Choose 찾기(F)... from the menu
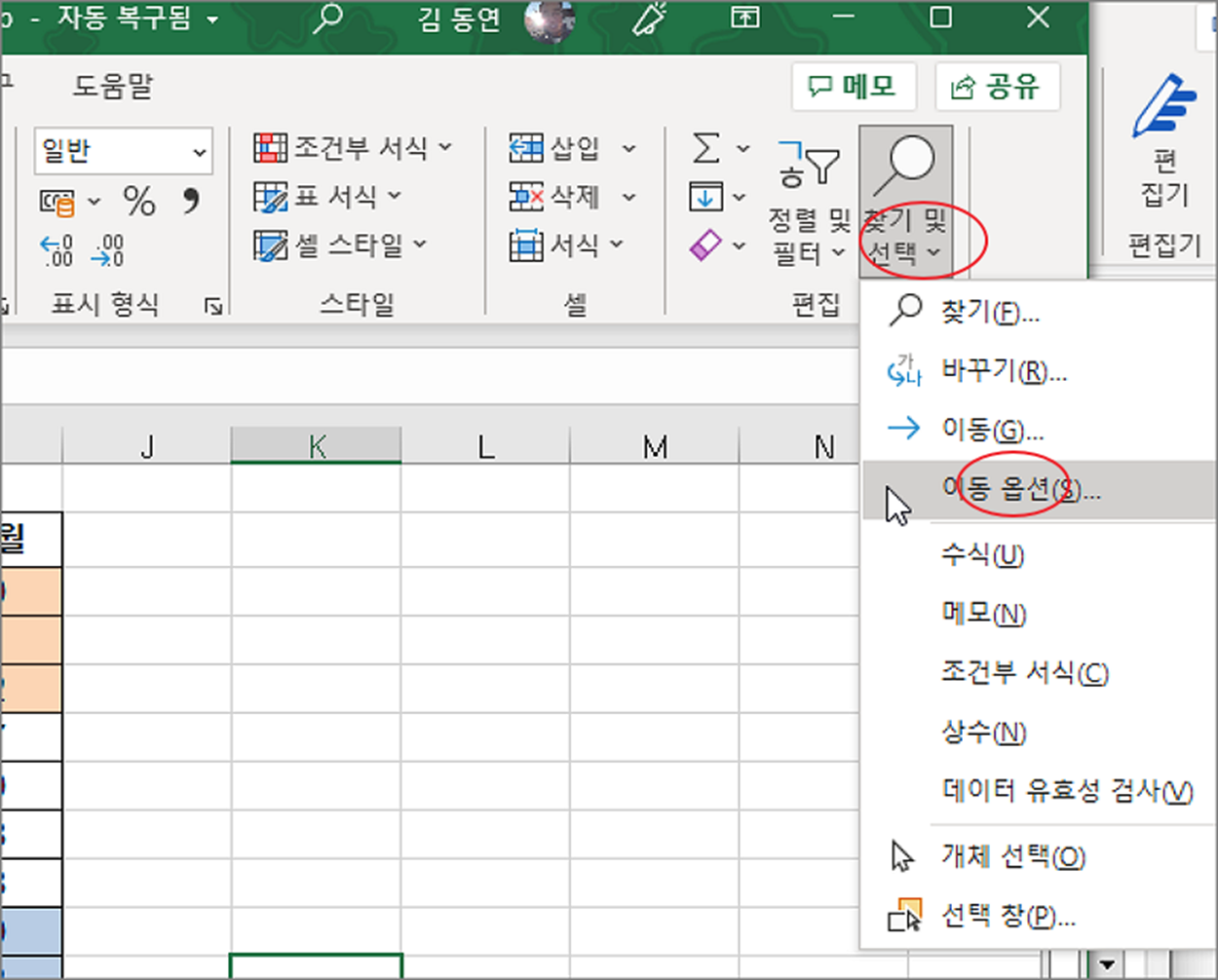Viewport: 1218px width, 980px height. tap(1039, 312)
